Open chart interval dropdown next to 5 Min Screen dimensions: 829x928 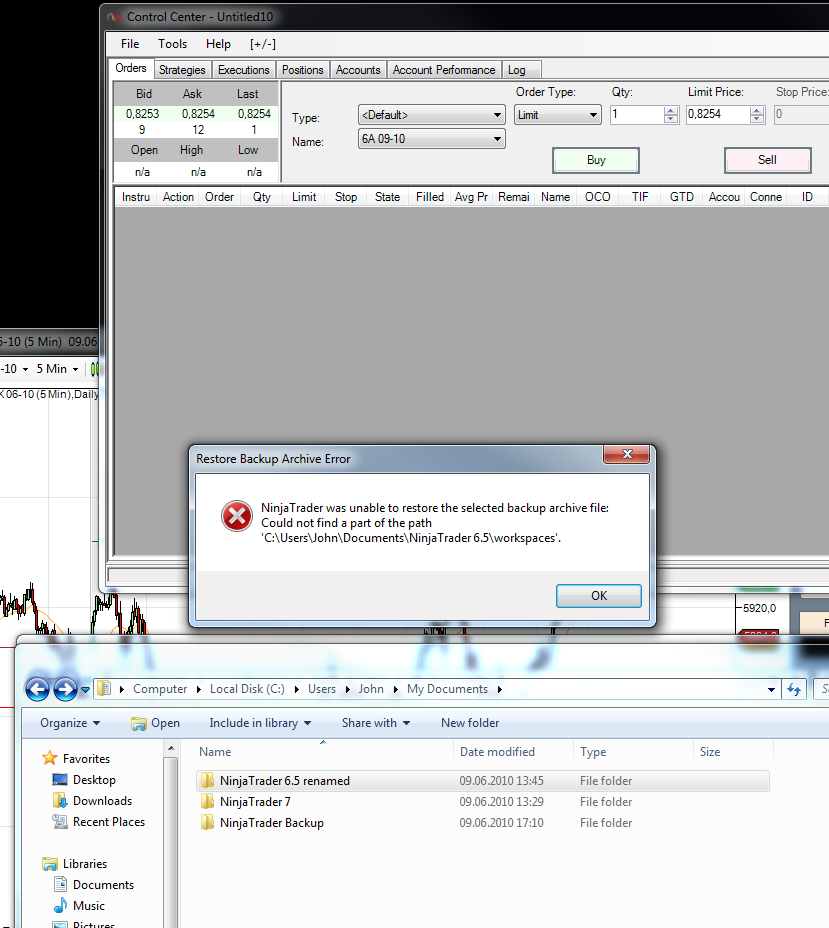pos(75,369)
